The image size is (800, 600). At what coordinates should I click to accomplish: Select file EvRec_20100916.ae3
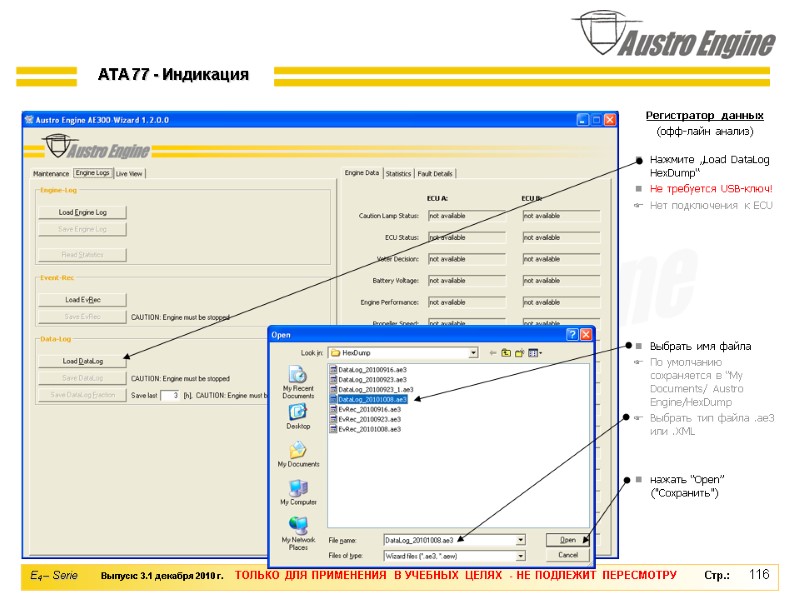click(365, 410)
